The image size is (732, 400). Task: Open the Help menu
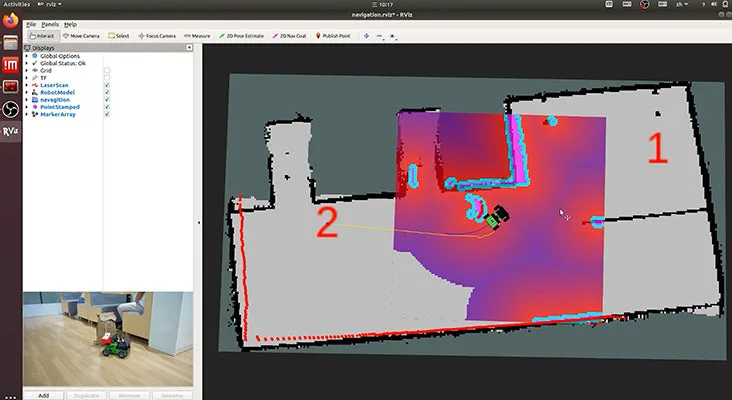70,24
